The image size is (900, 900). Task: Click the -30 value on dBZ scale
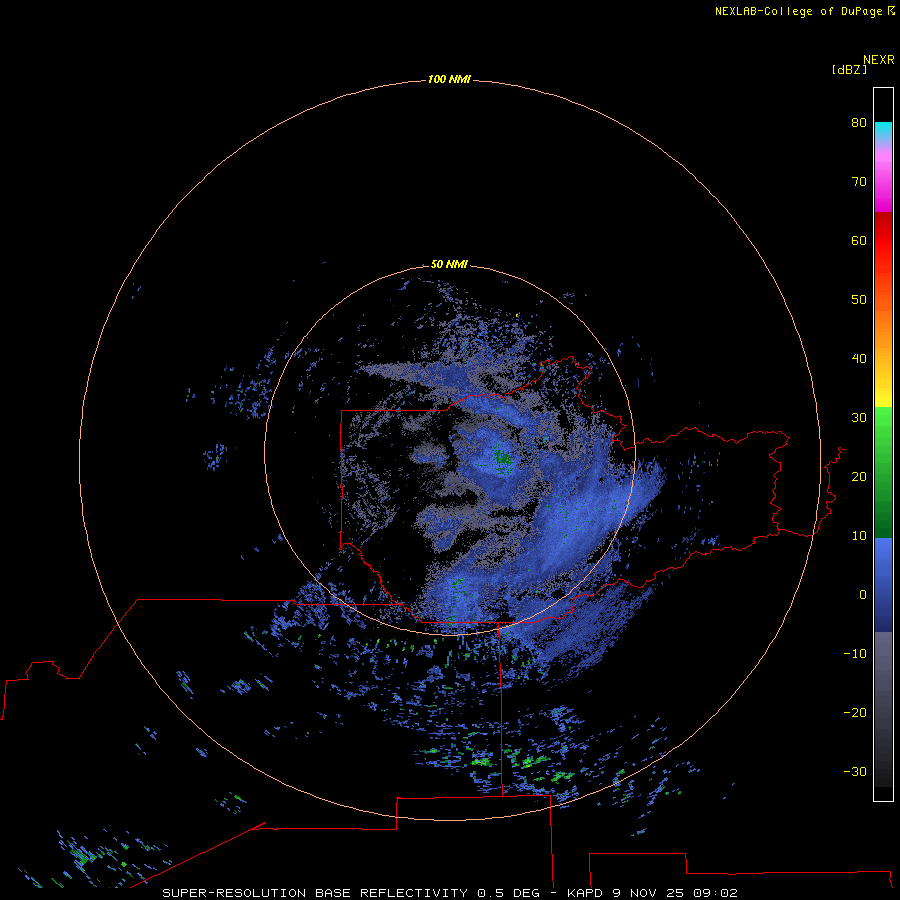pos(855,772)
